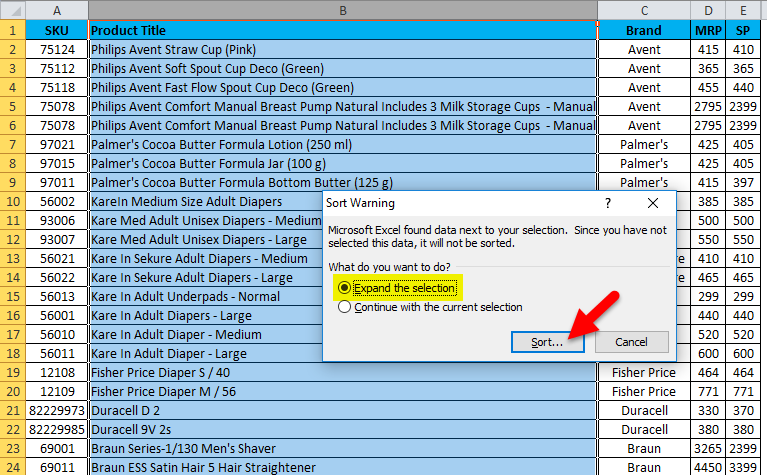
Task: Click cell with SKU 93007
Action: 57,240
